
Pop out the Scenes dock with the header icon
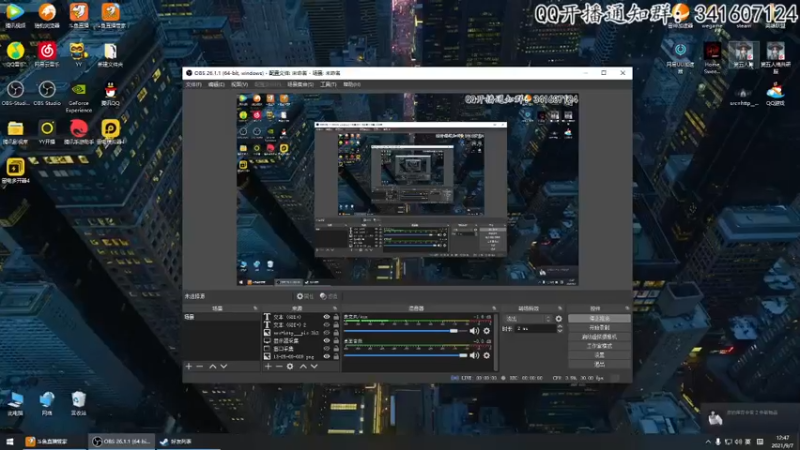pyautogui.click(x=255, y=308)
